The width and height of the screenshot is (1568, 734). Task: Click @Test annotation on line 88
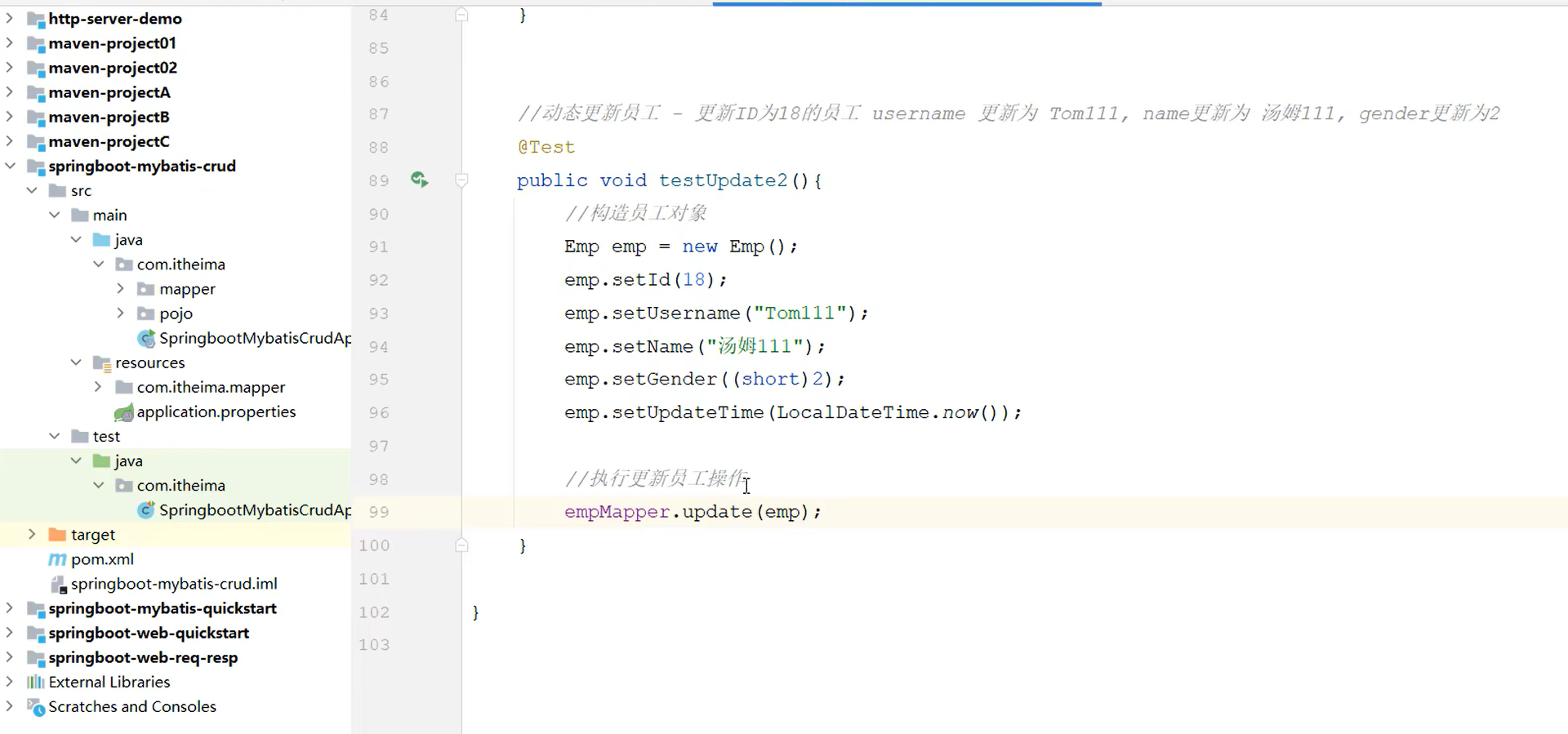pyautogui.click(x=546, y=147)
